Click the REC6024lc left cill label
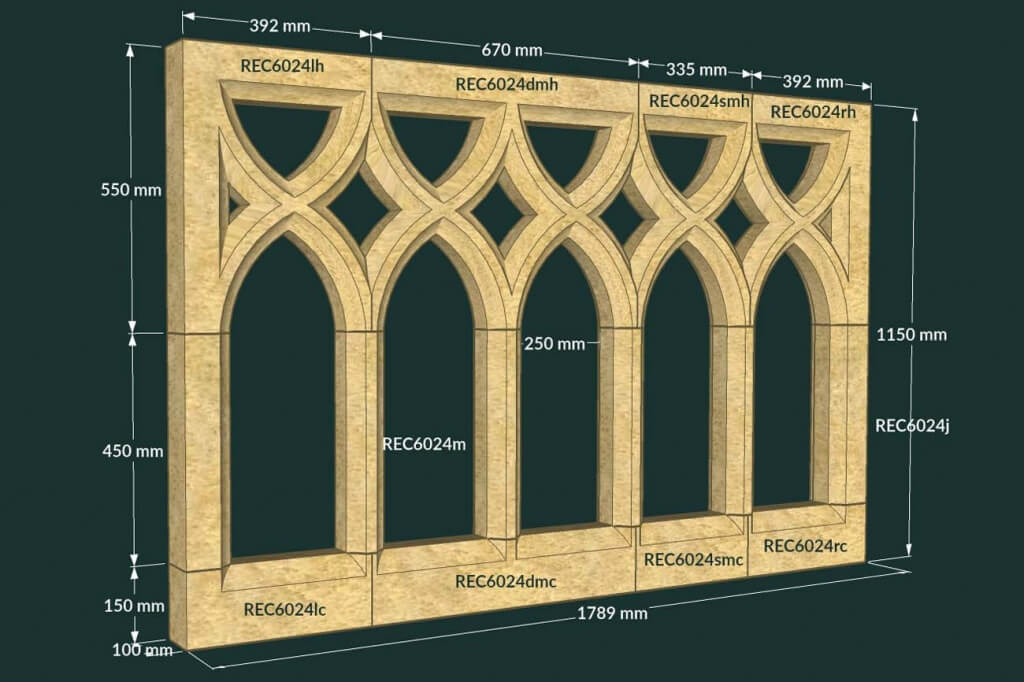Viewport: 1024px width, 682px height. (x=283, y=609)
